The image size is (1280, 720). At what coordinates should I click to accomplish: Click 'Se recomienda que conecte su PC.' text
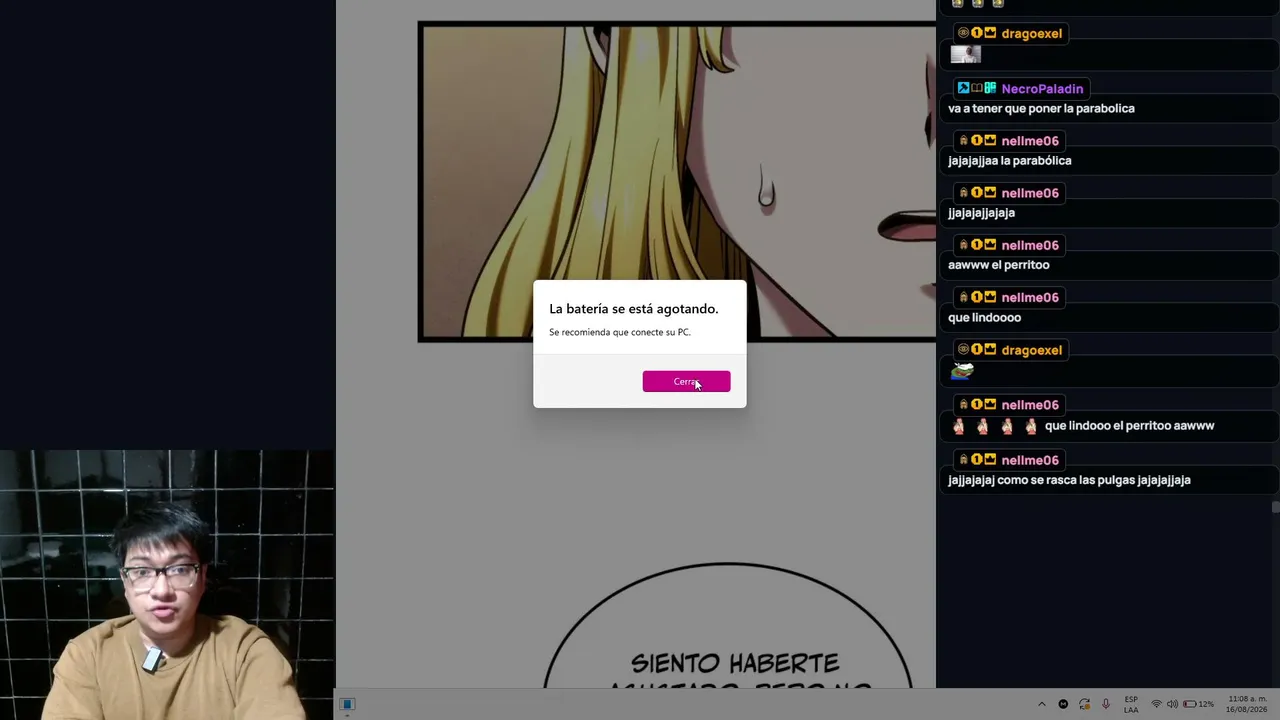[x=620, y=332]
